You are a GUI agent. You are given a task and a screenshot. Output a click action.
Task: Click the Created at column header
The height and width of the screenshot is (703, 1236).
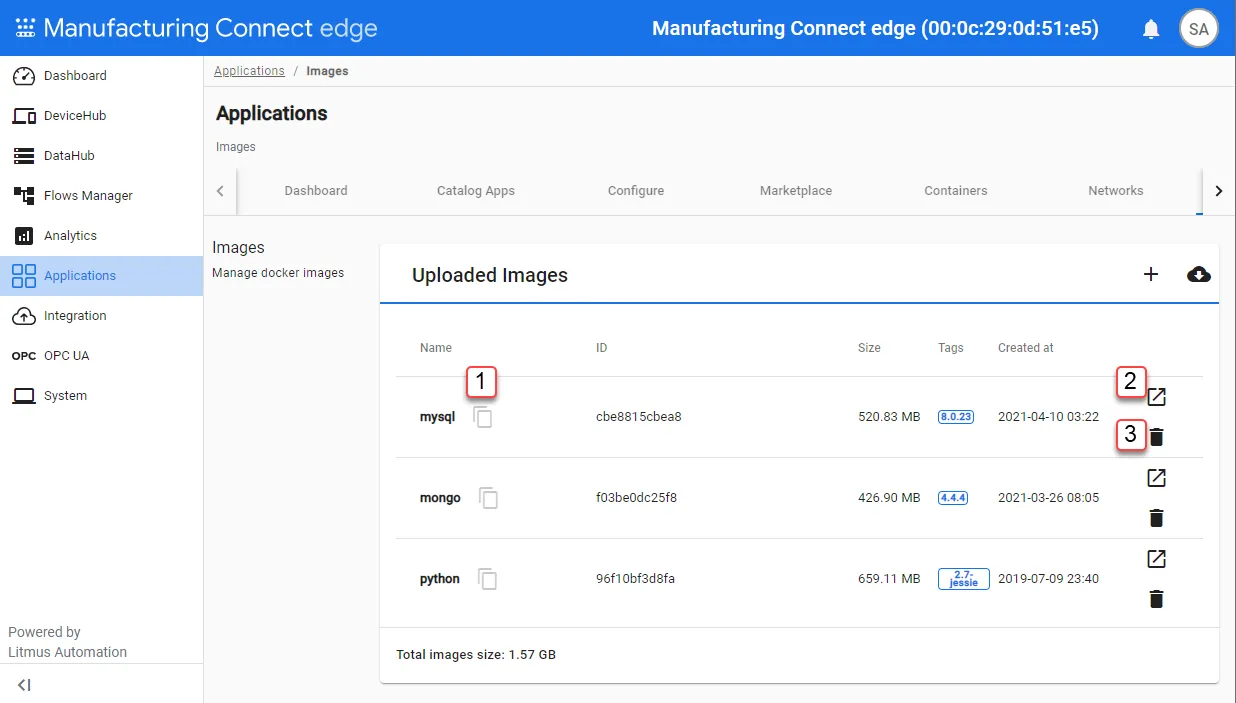pyautogui.click(x=1026, y=348)
